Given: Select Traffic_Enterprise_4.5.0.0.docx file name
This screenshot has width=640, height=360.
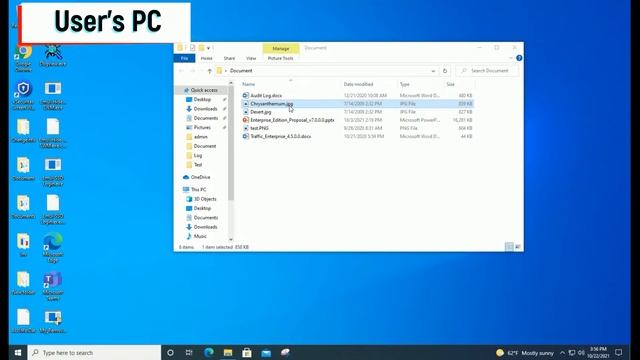Looking at the screenshot, I should point(280,136).
